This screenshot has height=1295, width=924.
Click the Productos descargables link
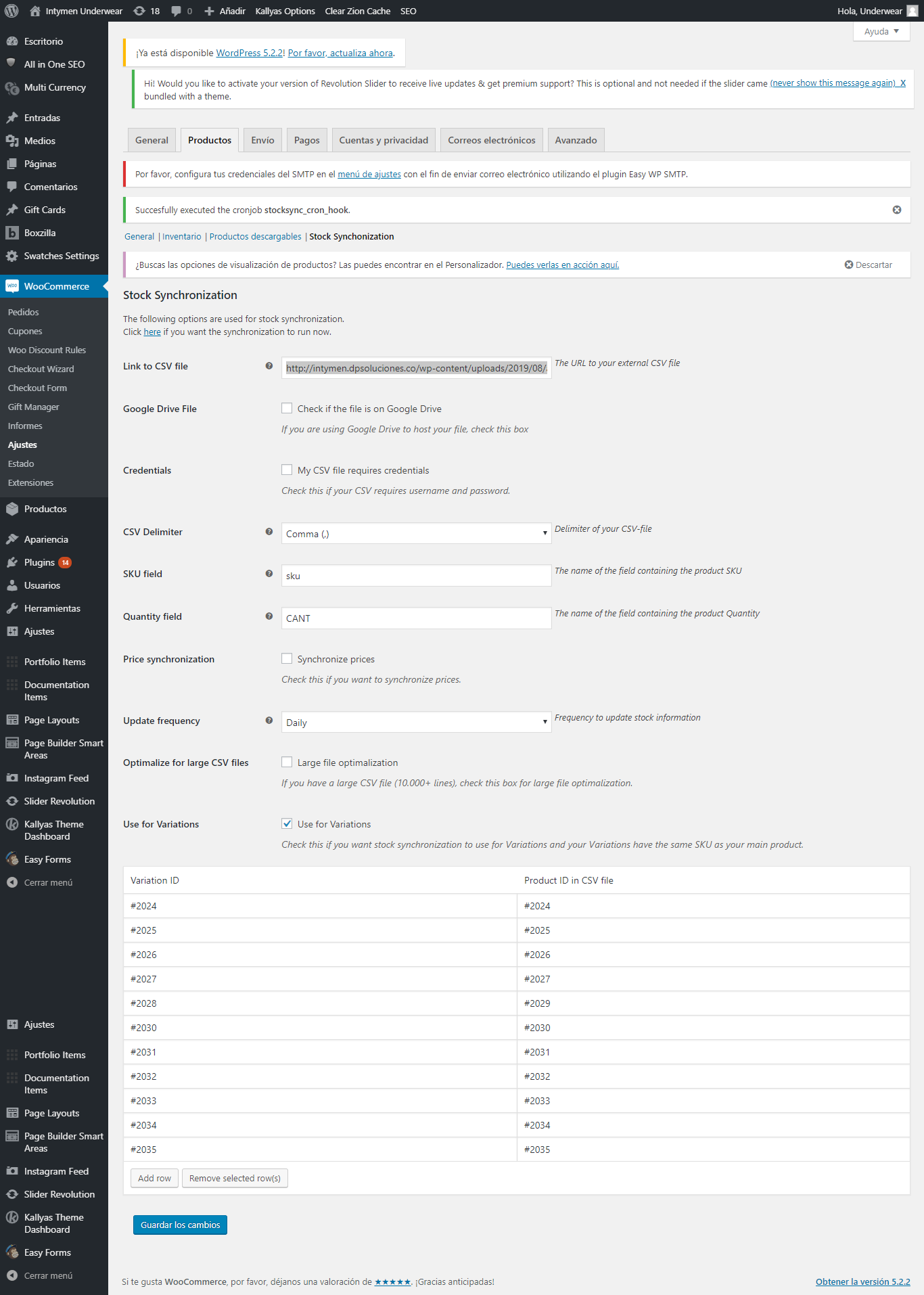256,236
